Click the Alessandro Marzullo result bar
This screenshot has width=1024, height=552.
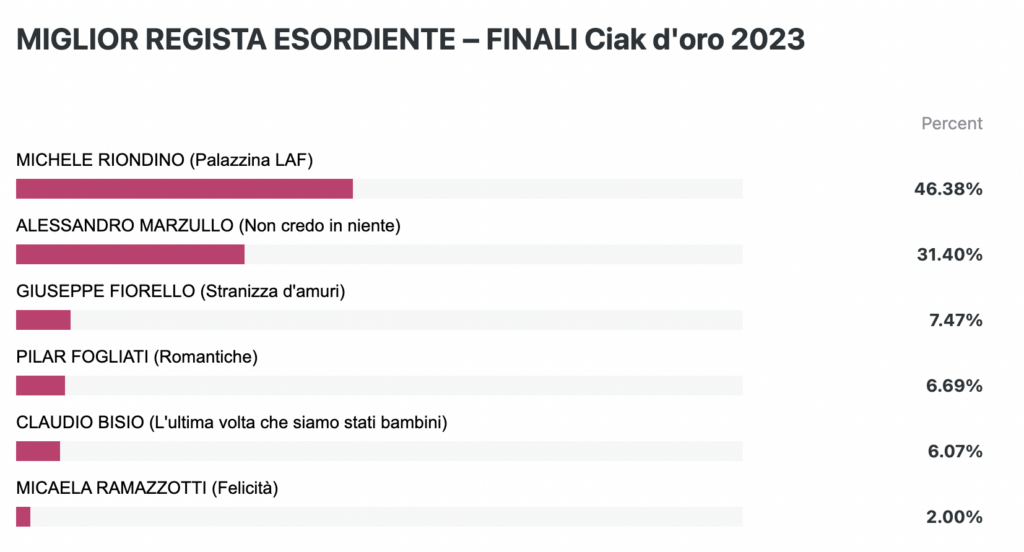point(379,254)
